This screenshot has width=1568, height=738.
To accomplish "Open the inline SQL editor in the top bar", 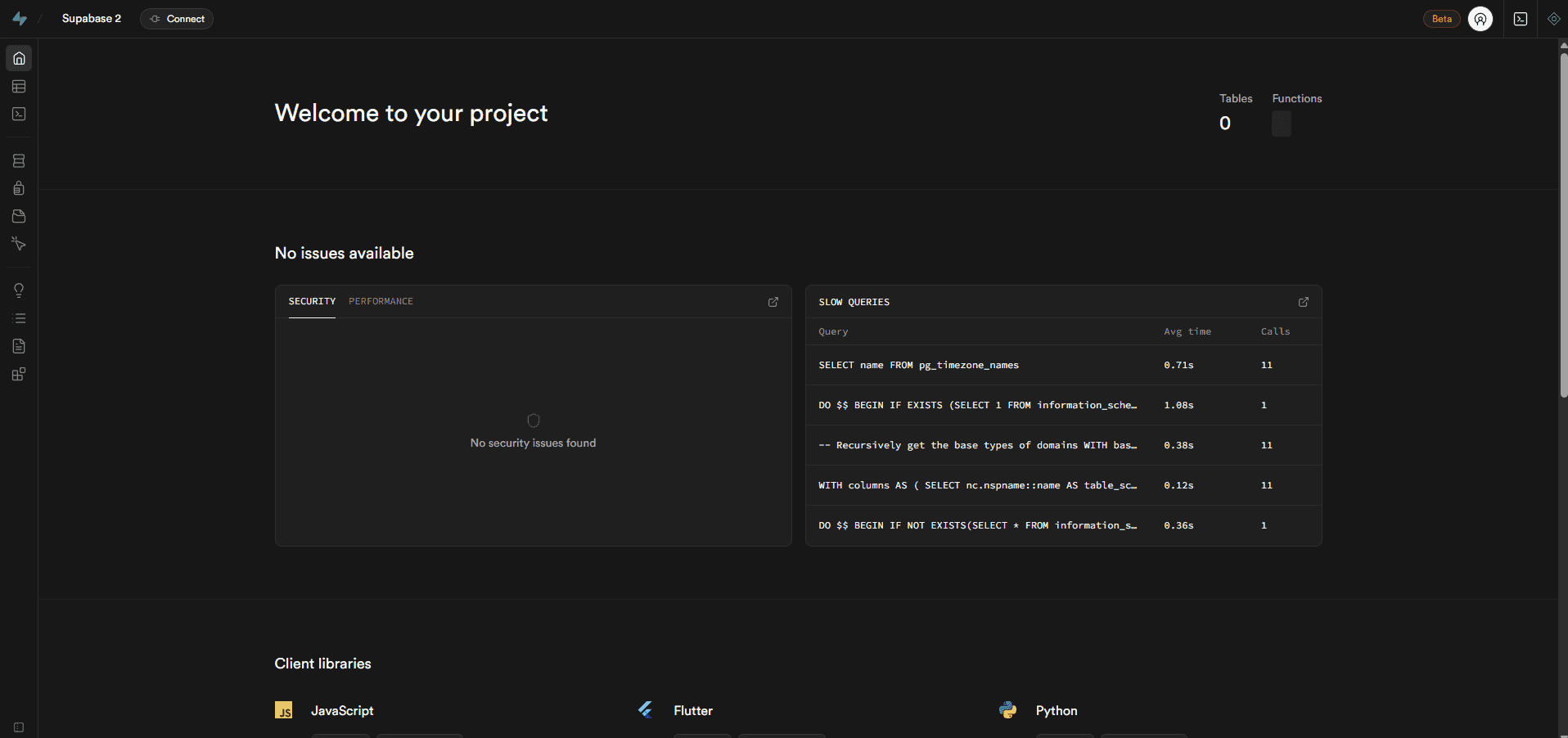I will click(1521, 19).
